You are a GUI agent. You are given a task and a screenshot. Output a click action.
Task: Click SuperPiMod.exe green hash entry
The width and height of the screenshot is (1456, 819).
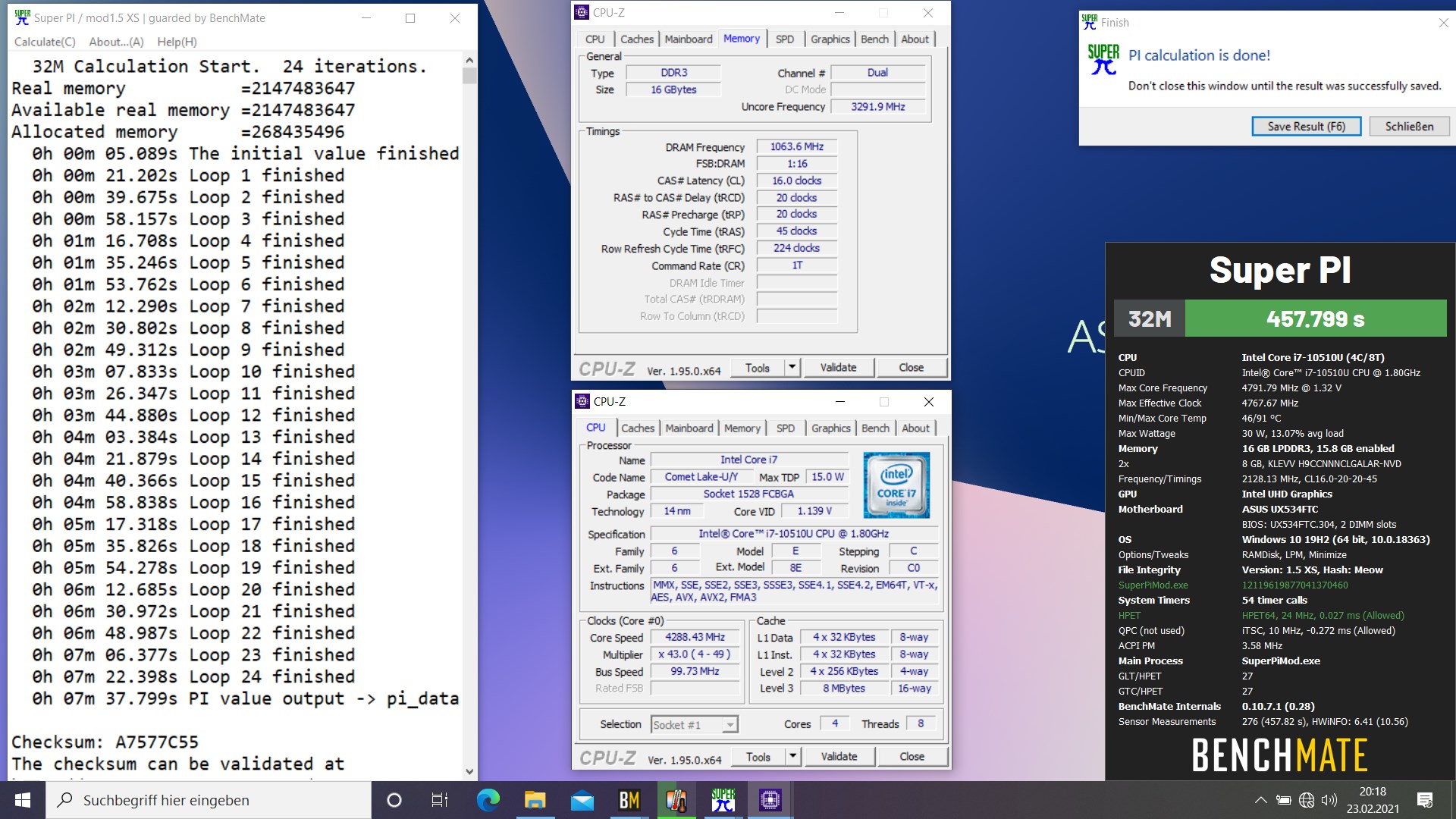coord(1233,585)
